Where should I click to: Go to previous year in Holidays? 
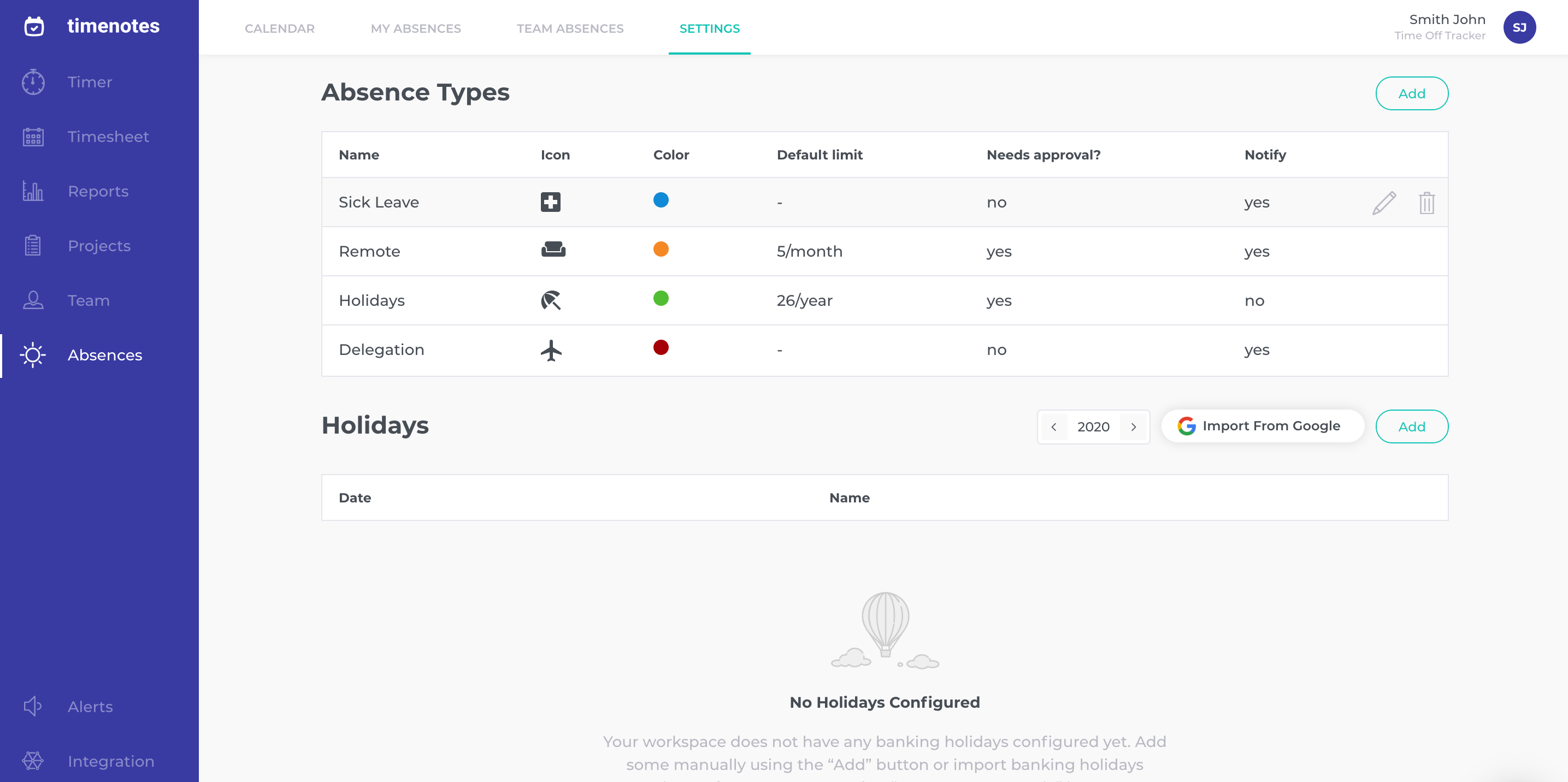1054,426
